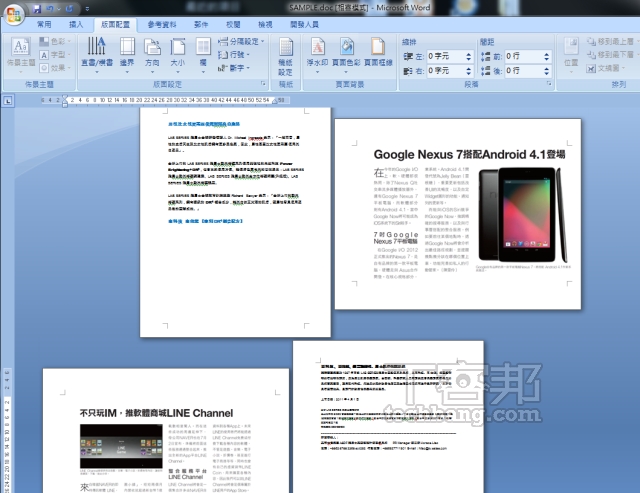640x493 pixels.
Task: Click the 稿紙設定 manuscript paper icon
Action: pyautogui.click(x=285, y=56)
